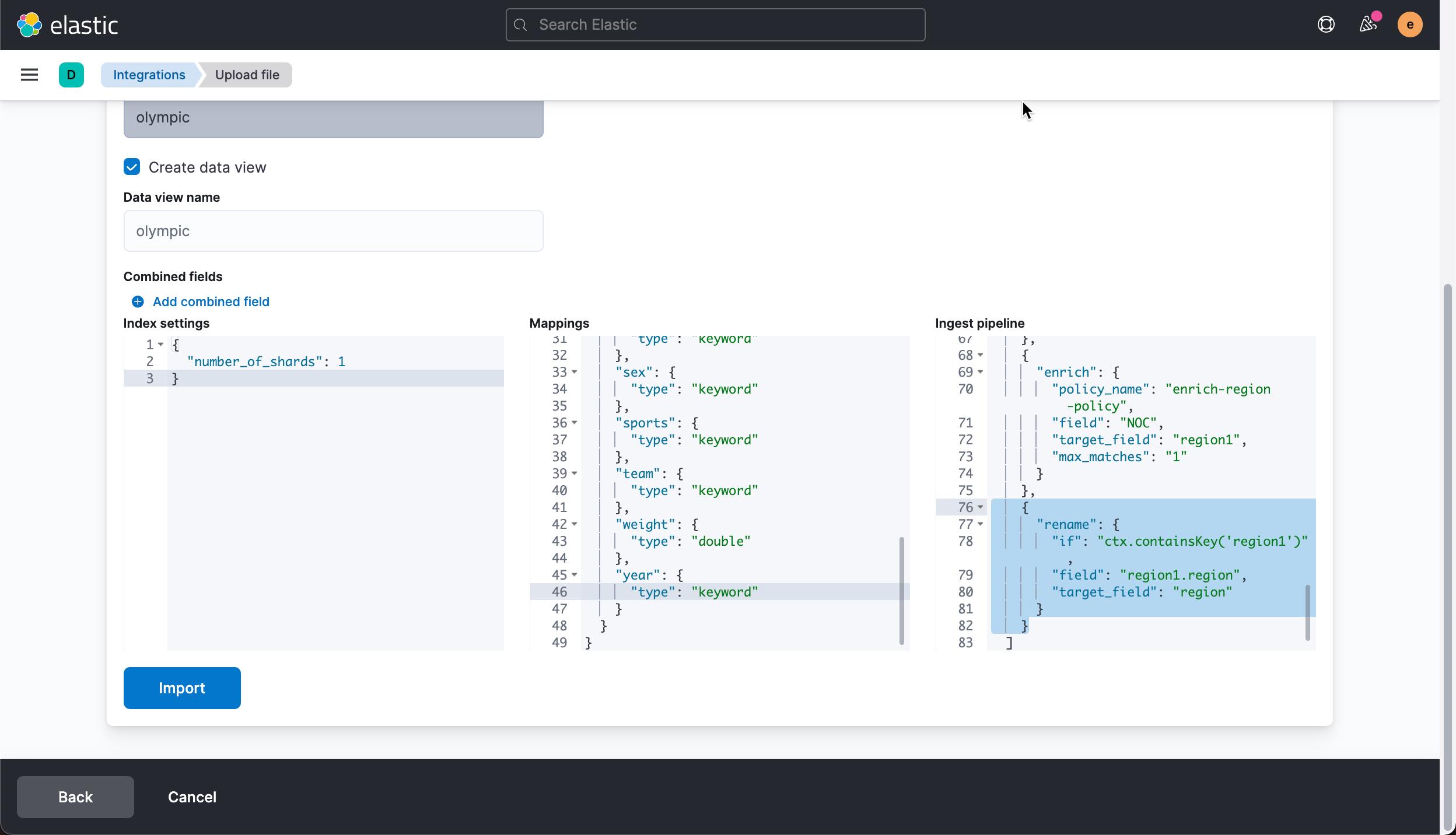Open the D space avatar
Screen dimensions: 1456x835
[71, 75]
